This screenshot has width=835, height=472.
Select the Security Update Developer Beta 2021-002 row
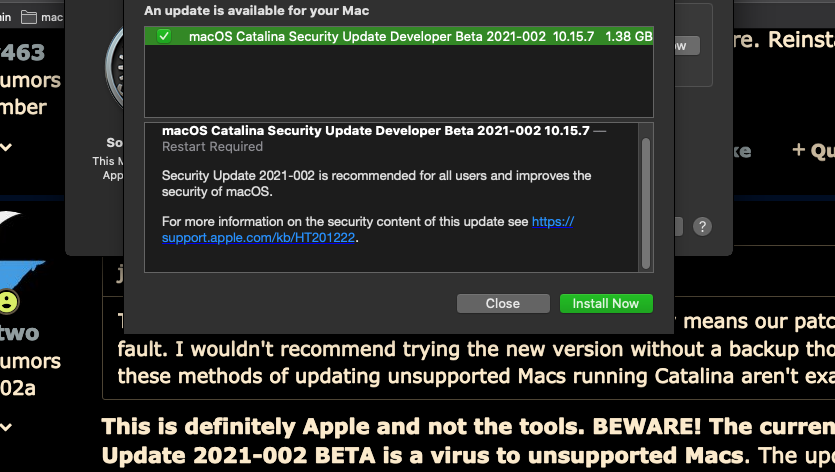[x=399, y=36]
